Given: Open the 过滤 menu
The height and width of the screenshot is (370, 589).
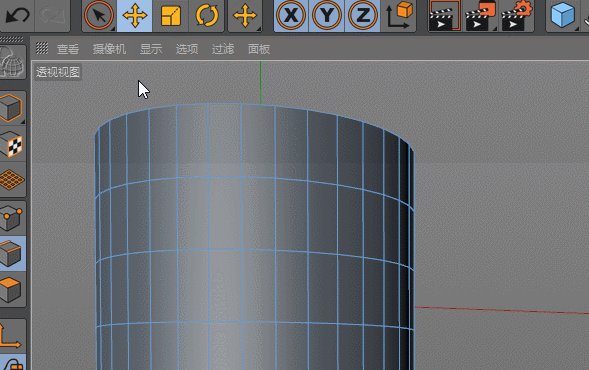Looking at the screenshot, I should coord(223,49).
